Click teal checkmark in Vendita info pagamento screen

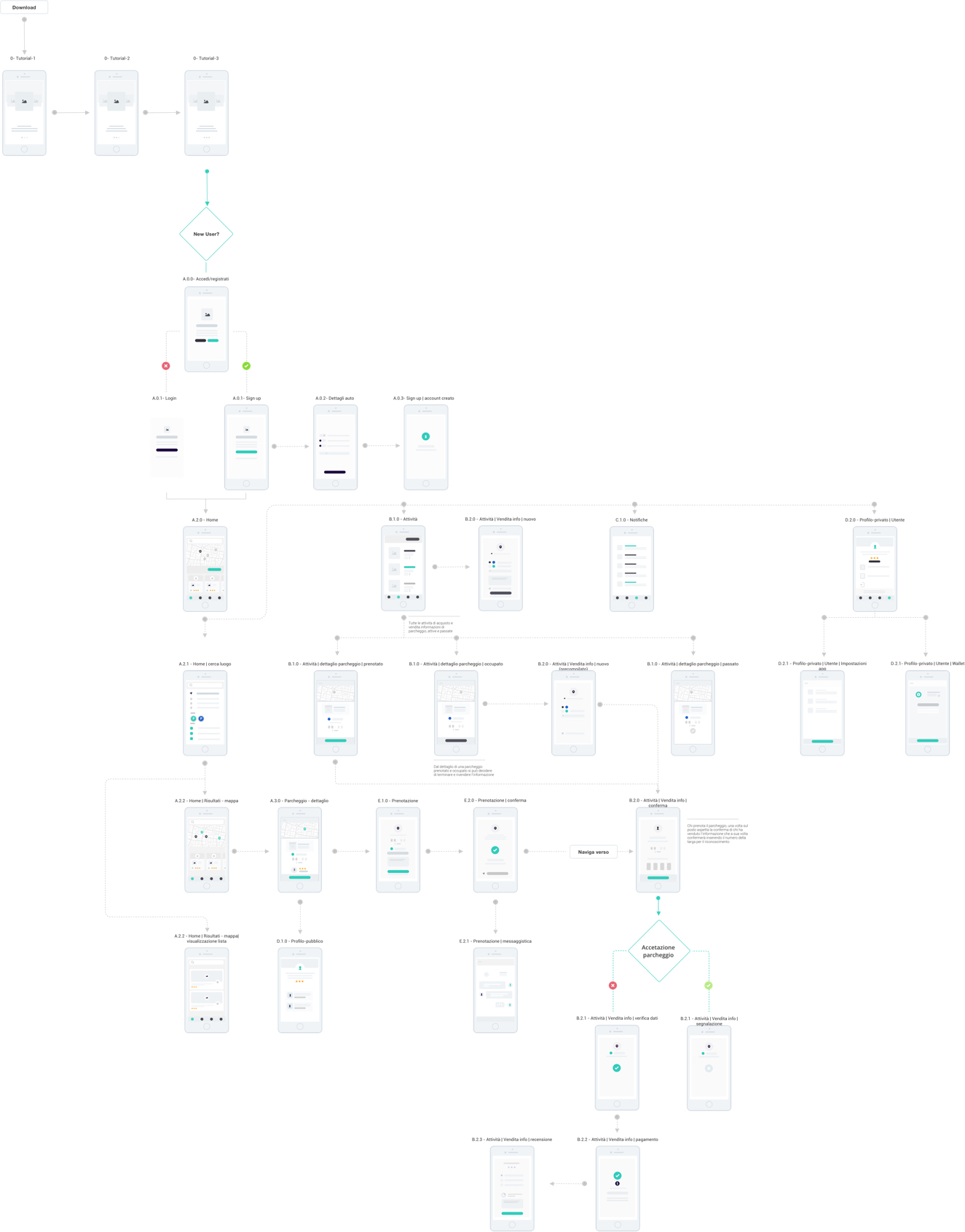[x=618, y=1175]
